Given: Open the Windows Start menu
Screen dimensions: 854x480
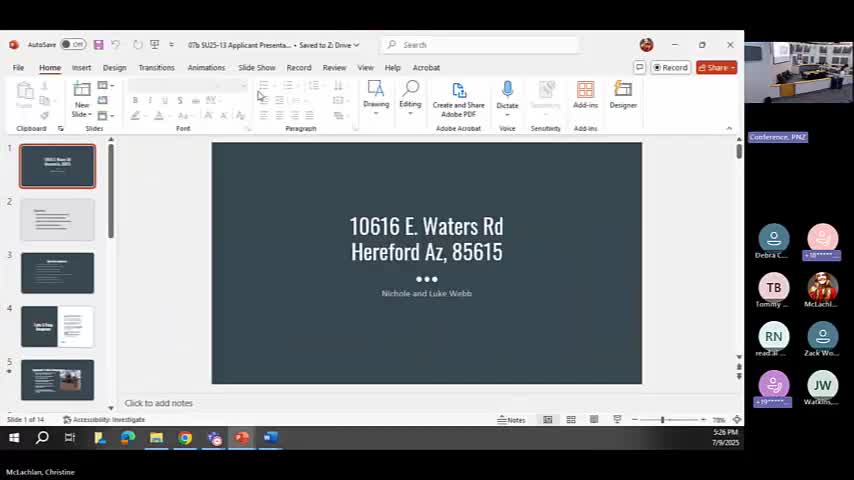Looking at the screenshot, I should (x=14, y=438).
